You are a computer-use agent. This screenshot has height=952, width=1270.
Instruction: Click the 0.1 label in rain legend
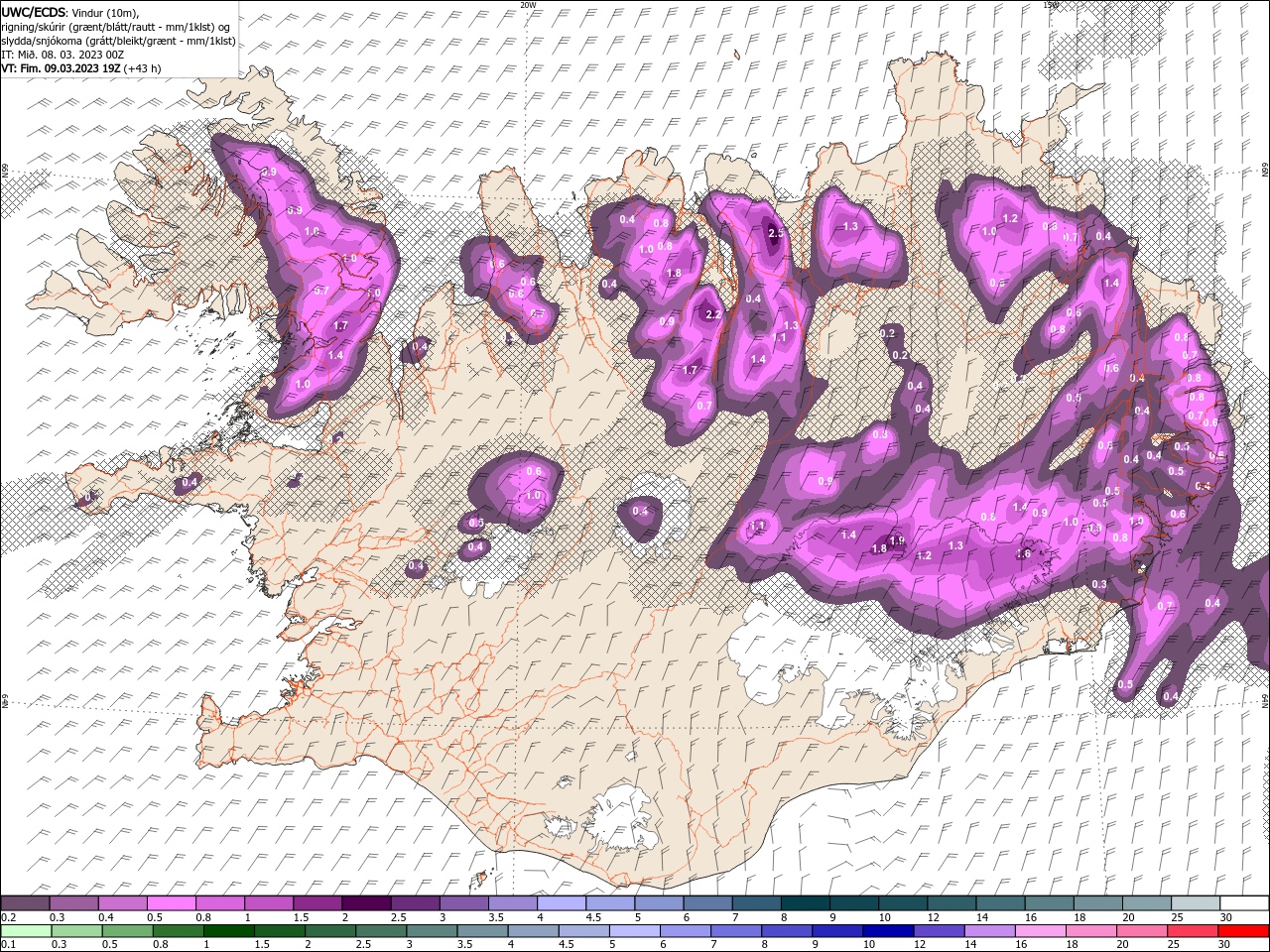pos(7,945)
